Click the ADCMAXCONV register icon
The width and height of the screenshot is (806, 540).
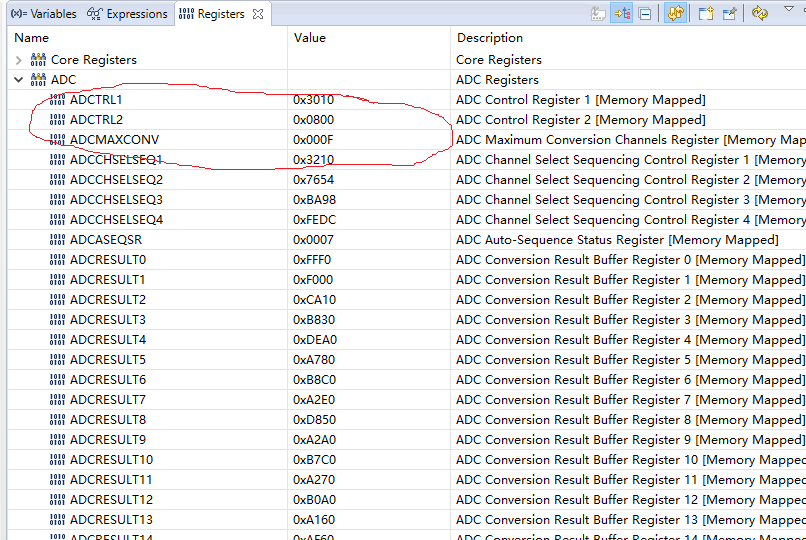[57, 140]
